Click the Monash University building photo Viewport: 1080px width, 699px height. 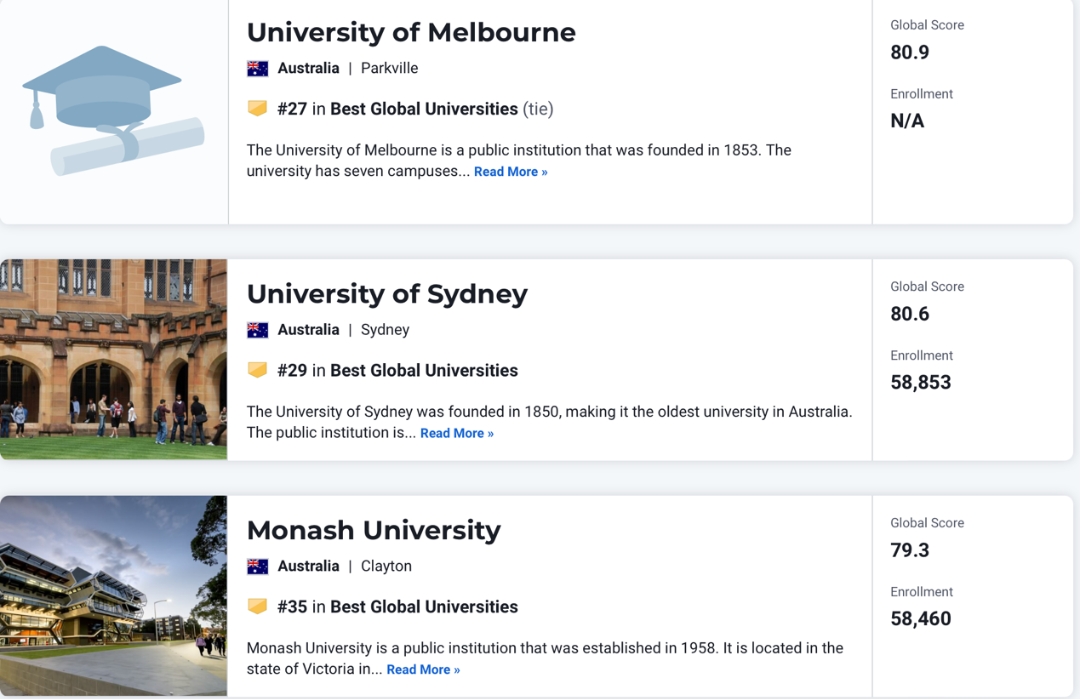pos(114,596)
